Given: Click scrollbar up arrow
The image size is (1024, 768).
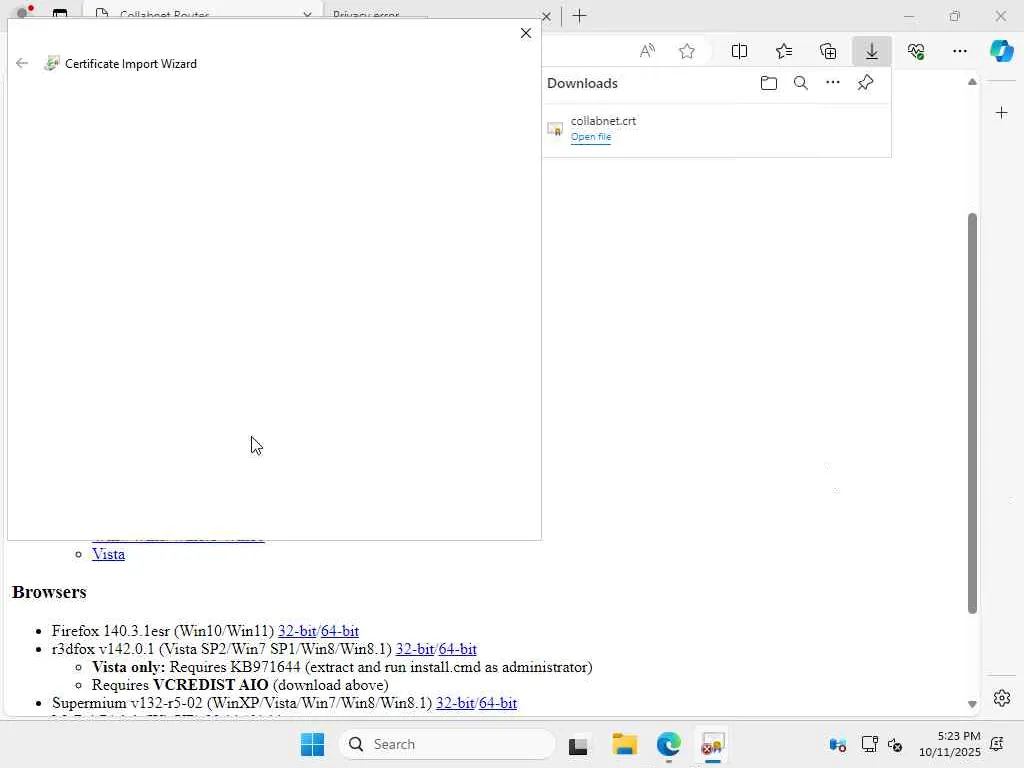Looking at the screenshot, I should pos(972,82).
